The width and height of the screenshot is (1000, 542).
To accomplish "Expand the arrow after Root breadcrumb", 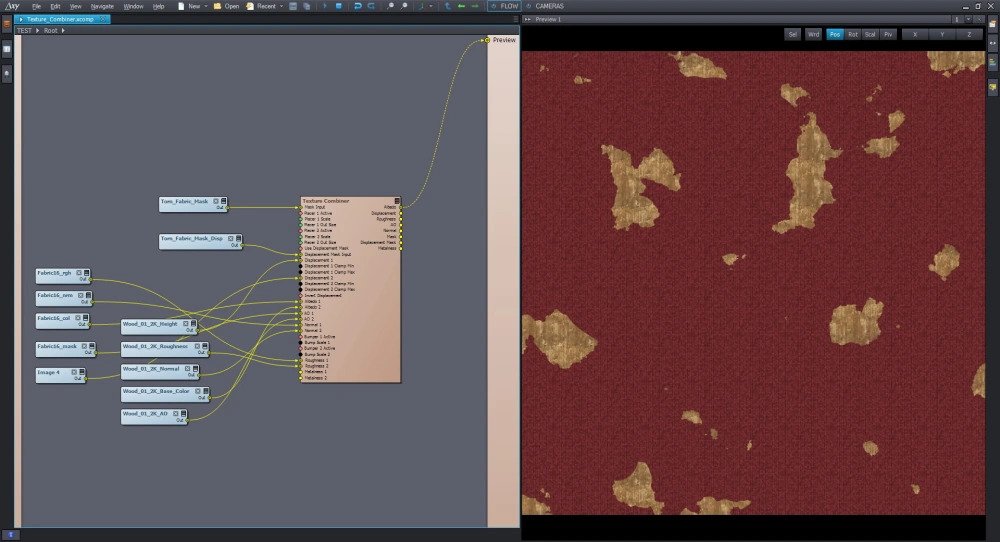I will coord(63,31).
